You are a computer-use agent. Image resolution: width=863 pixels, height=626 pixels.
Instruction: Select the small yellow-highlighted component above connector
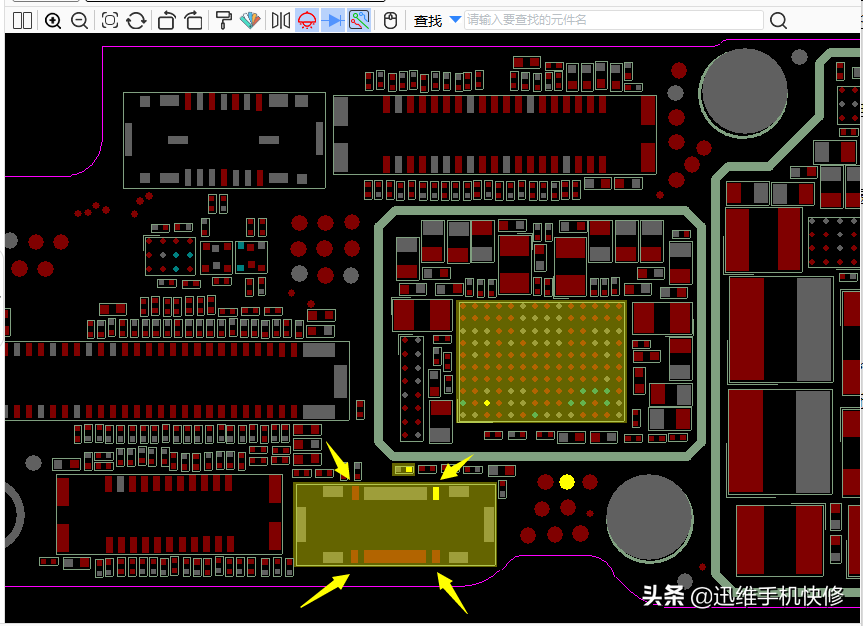[x=403, y=470]
